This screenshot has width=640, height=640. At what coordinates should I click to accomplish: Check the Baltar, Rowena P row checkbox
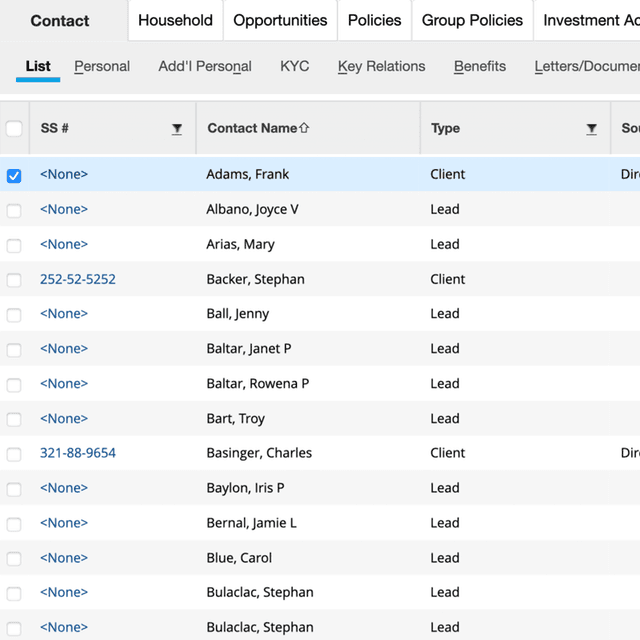14,385
